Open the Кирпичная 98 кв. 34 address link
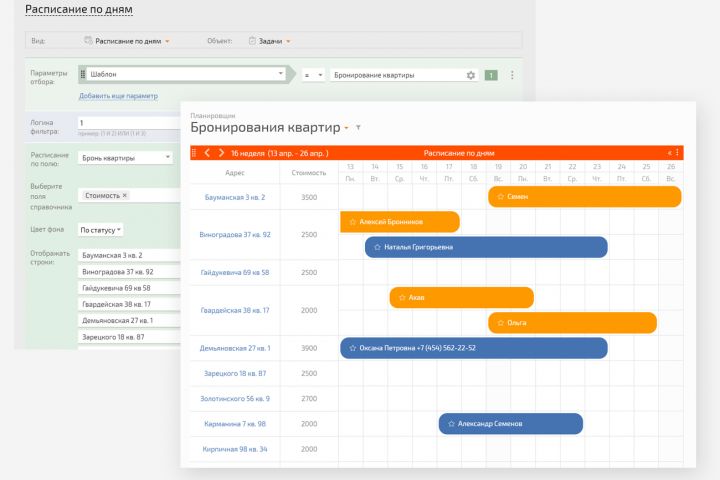The image size is (720, 480). (235, 449)
